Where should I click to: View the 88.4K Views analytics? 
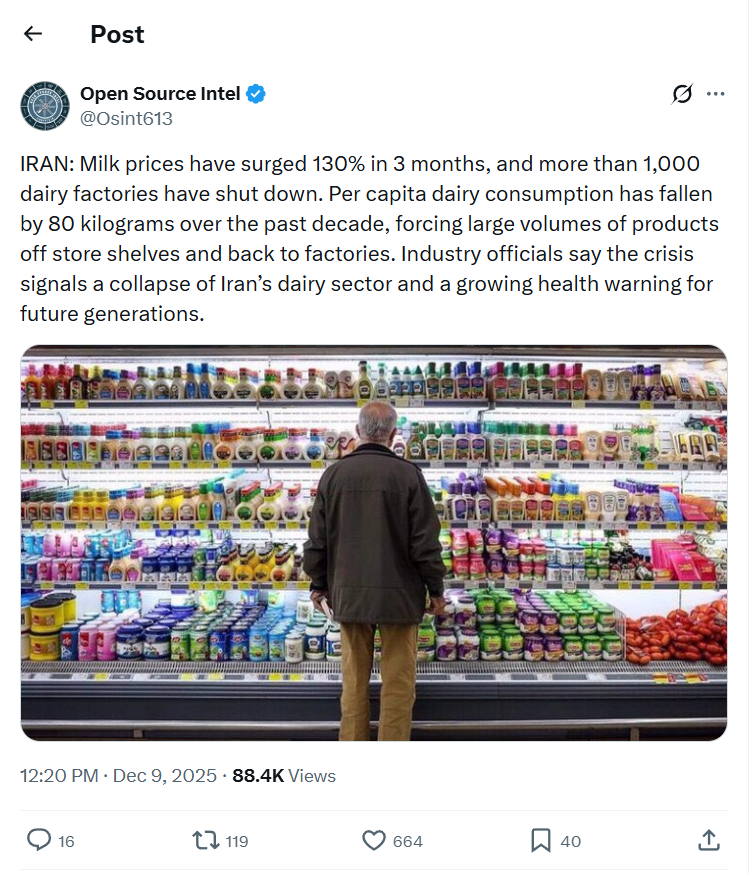pos(284,775)
